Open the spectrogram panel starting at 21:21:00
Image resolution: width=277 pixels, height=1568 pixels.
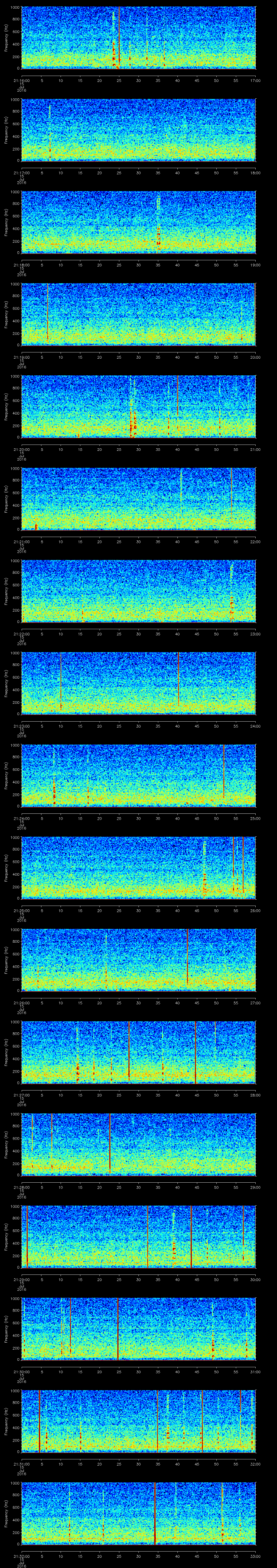[138, 499]
